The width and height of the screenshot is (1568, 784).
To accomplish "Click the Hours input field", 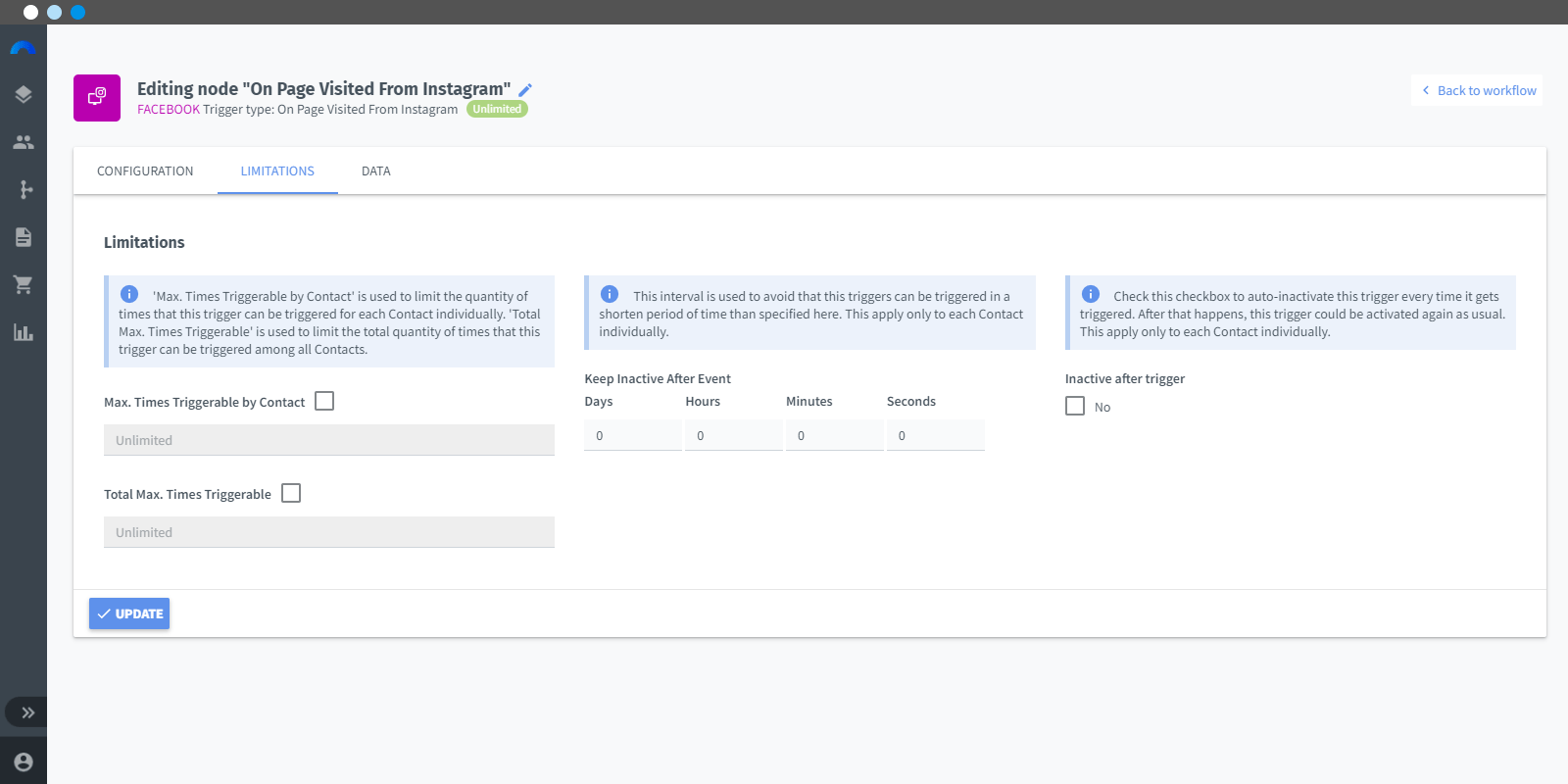I will [x=734, y=435].
